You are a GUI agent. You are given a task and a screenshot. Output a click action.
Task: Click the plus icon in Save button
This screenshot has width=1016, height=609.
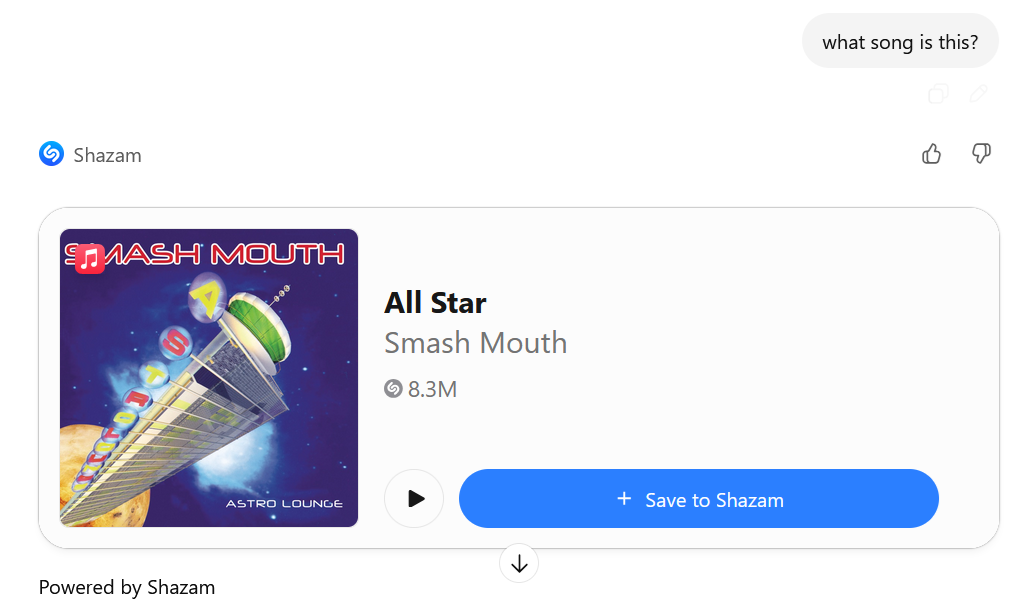coord(624,499)
